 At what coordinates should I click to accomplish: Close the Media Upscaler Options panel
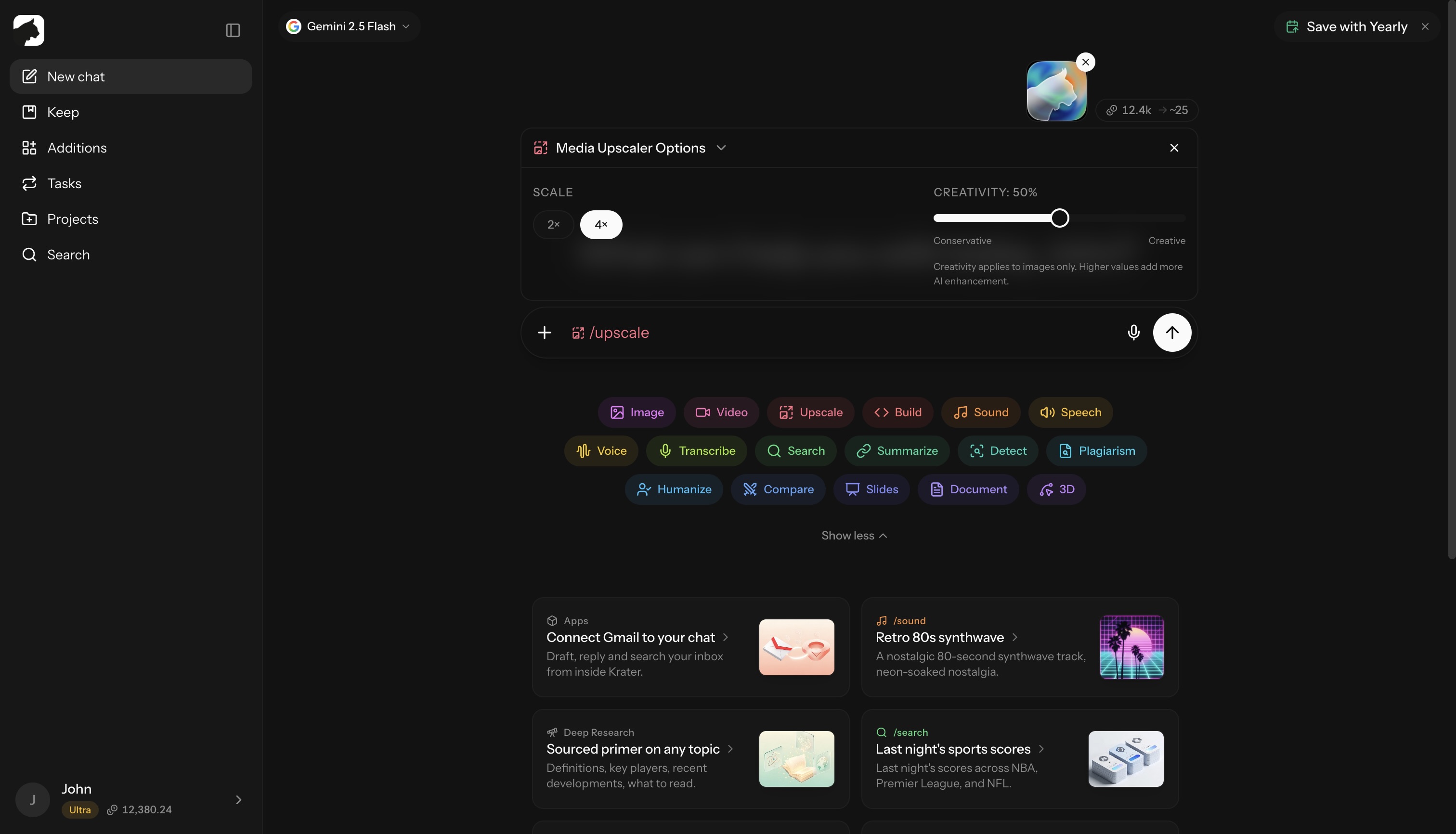[x=1173, y=148]
